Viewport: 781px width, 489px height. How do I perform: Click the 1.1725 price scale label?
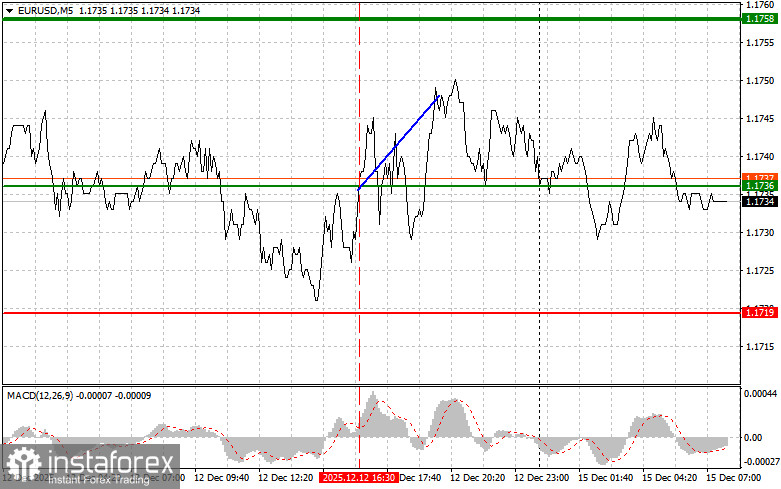click(x=760, y=270)
